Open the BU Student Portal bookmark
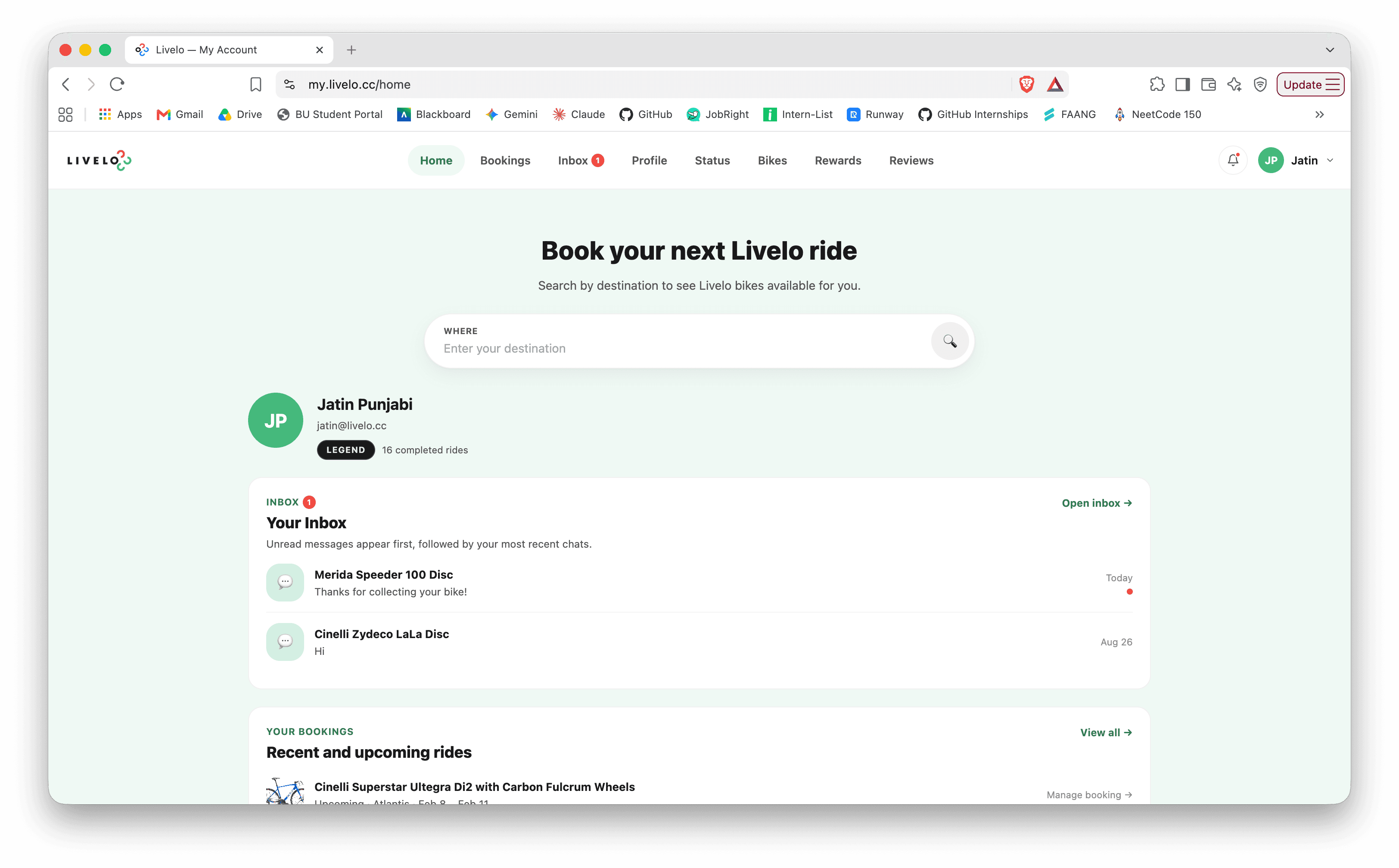The height and width of the screenshot is (868, 1399). coord(330,114)
